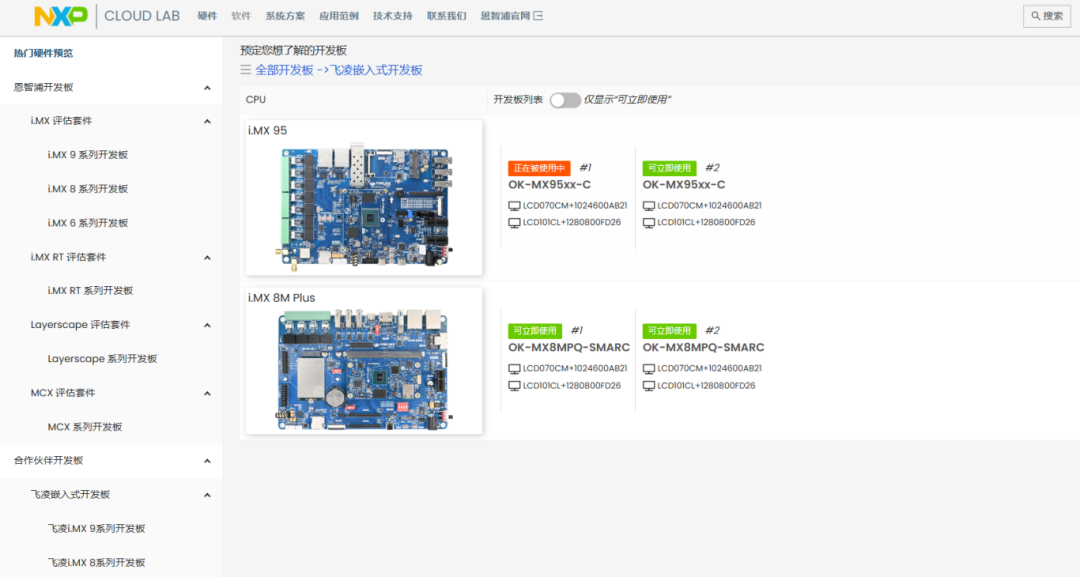
Task: Collapse the MCX 评估套件 group
Action: tap(207, 393)
